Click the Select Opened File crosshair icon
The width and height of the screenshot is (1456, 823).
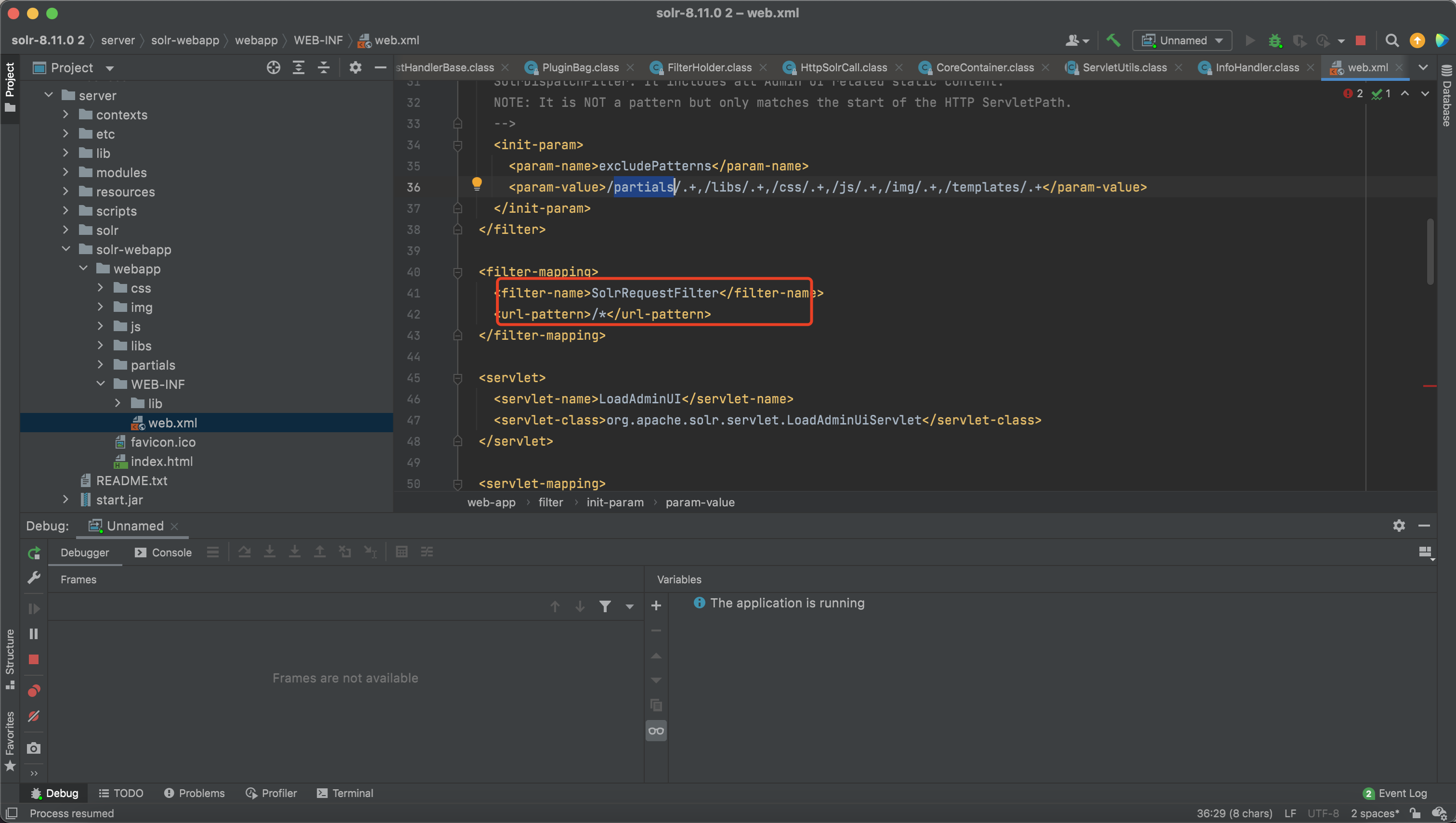(273, 68)
